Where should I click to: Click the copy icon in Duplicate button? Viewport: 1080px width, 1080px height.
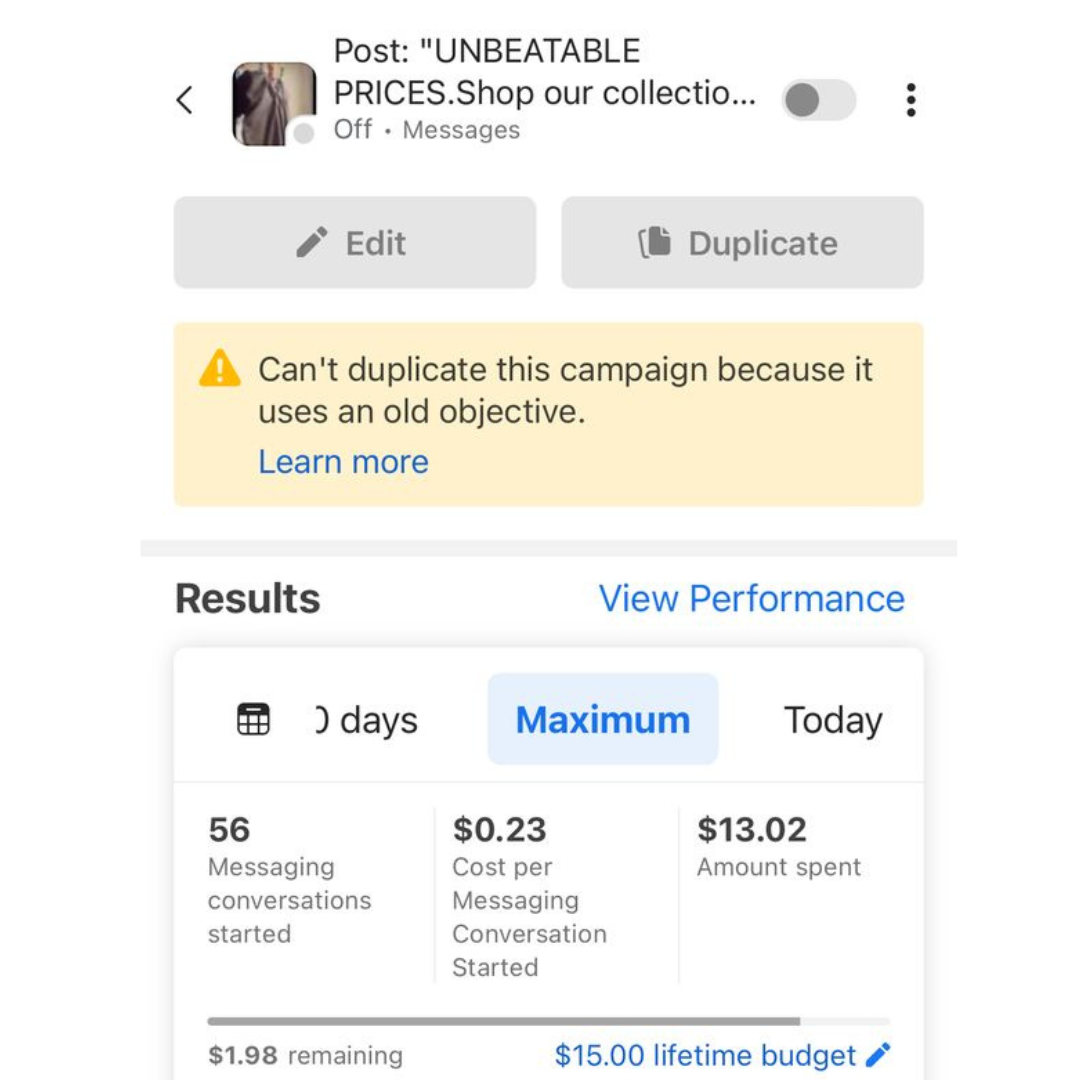[x=654, y=243]
